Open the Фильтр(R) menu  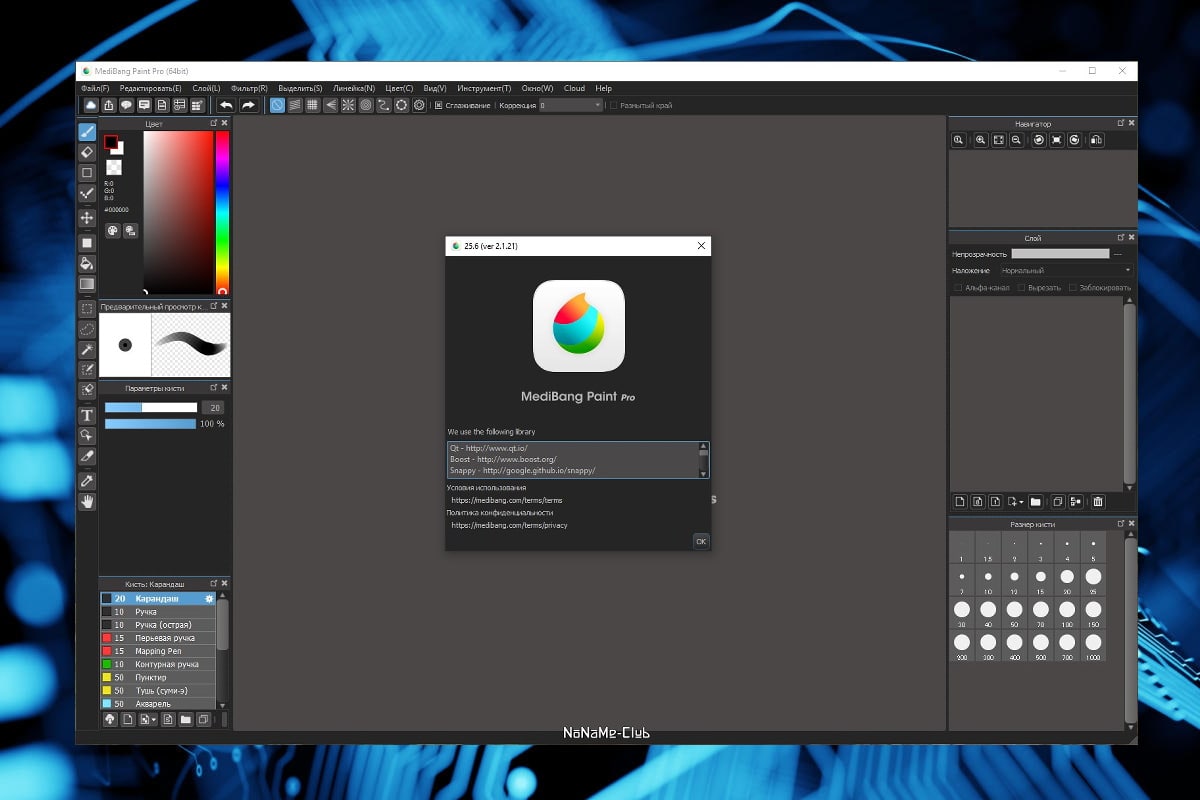(x=249, y=88)
